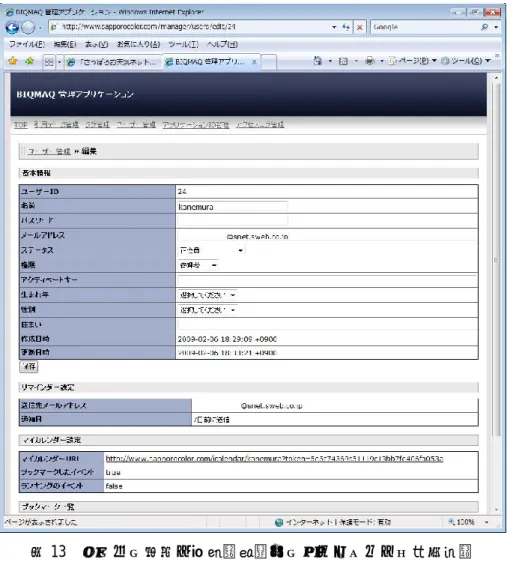Click the ユーザー管理 breadcrumb link
This screenshot has height=565, width=507.
pos(49,151)
